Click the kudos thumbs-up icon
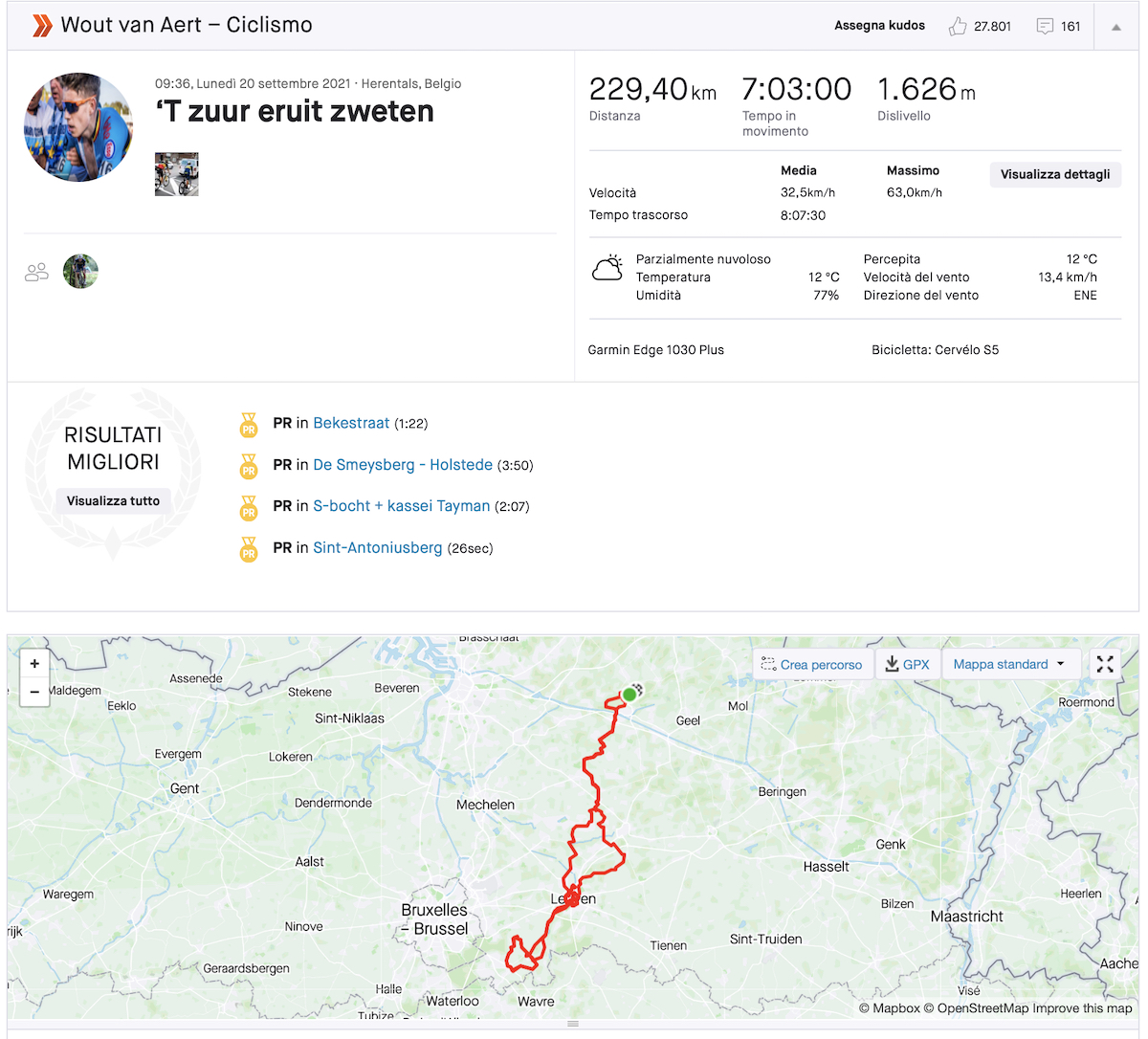1148x1039 pixels. coord(958,27)
